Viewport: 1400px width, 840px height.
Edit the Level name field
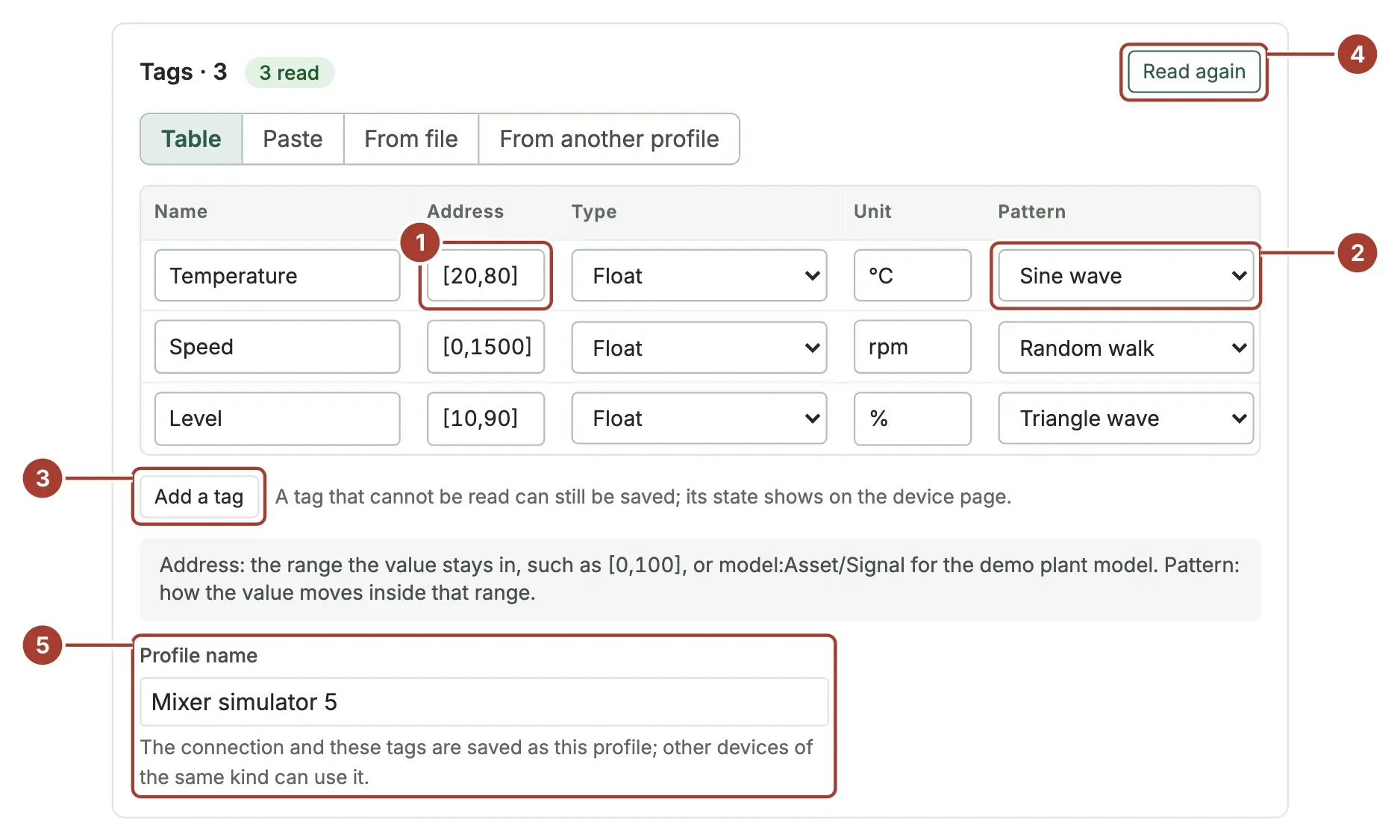[x=277, y=419]
